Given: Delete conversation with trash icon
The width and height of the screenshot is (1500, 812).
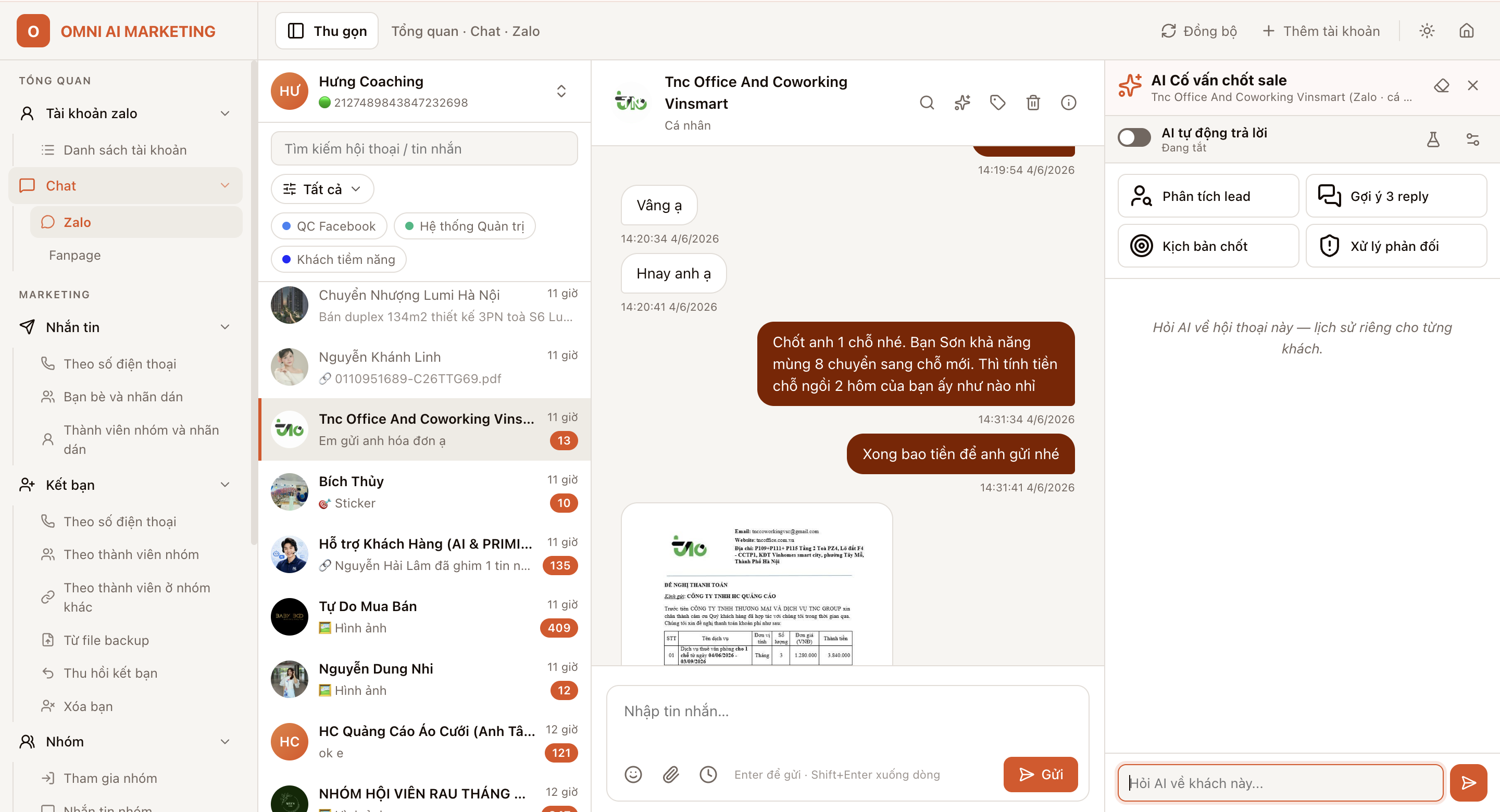Looking at the screenshot, I should [1033, 103].
